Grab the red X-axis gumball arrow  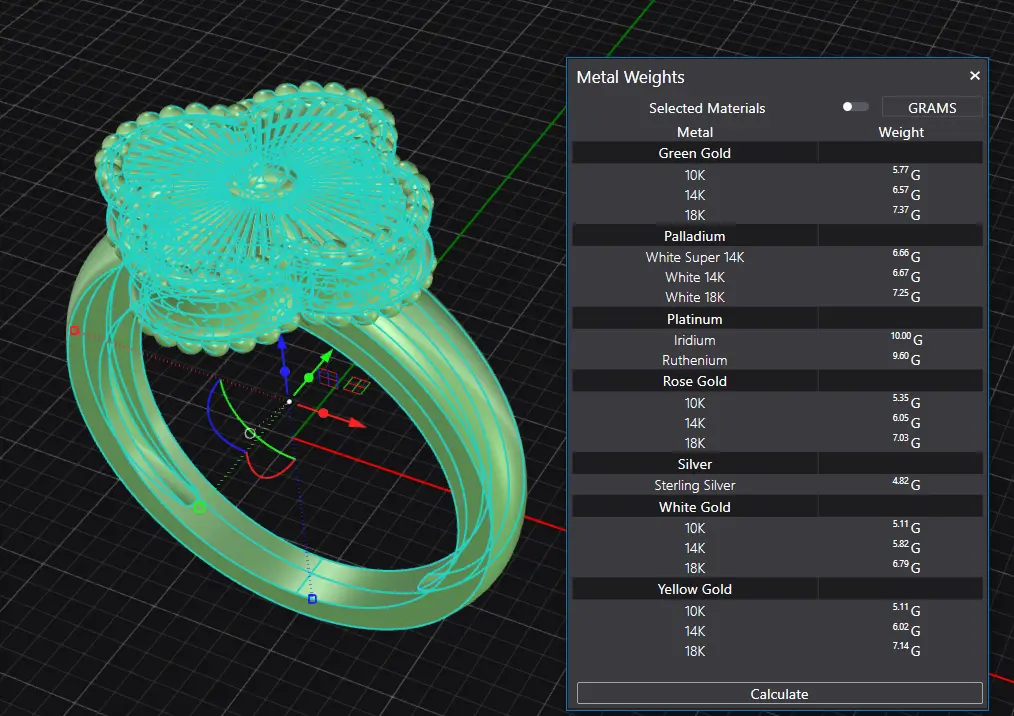[x=356, y=422]
